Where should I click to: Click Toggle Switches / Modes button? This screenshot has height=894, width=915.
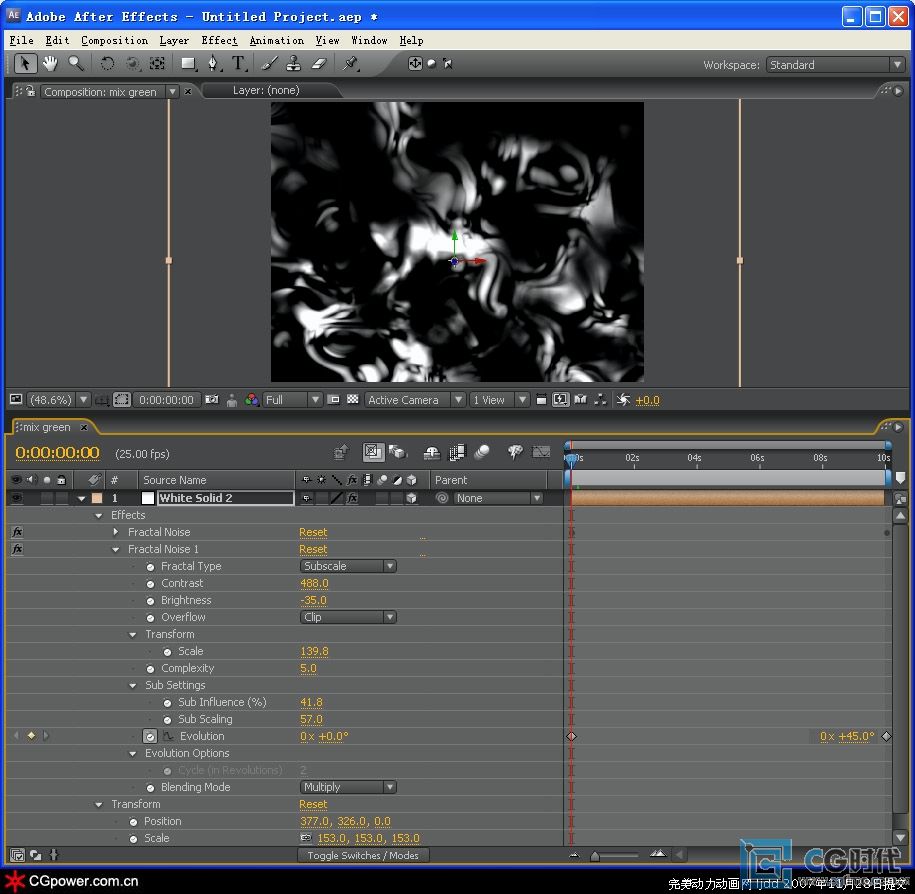click(x=363, y=855)
